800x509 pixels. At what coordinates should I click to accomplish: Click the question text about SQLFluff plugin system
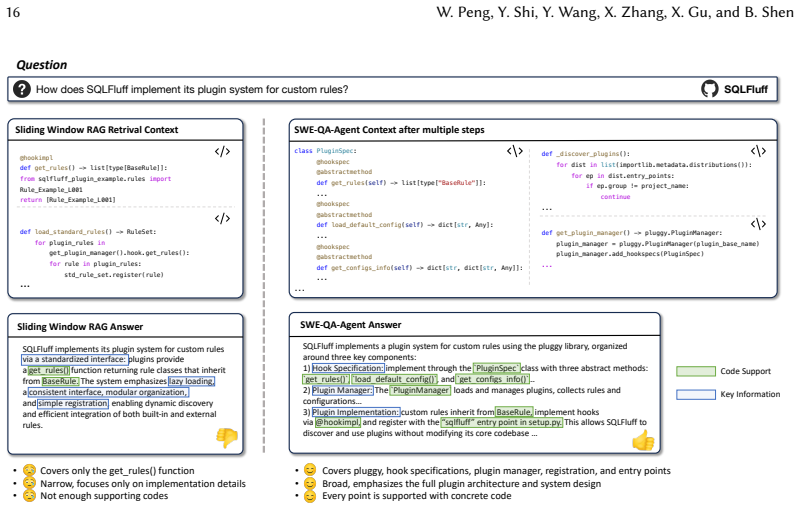tap(192, 90)
